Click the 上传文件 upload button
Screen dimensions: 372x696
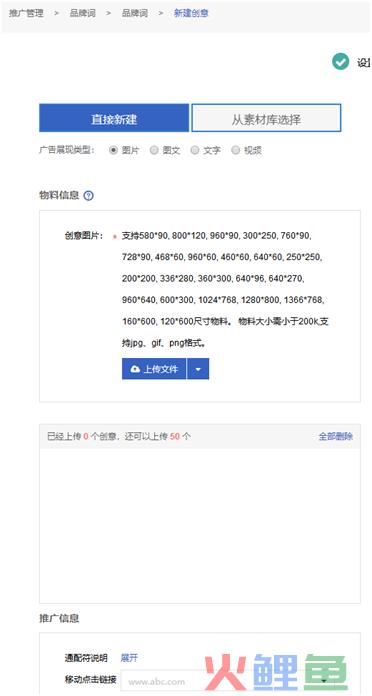[154, 369]
